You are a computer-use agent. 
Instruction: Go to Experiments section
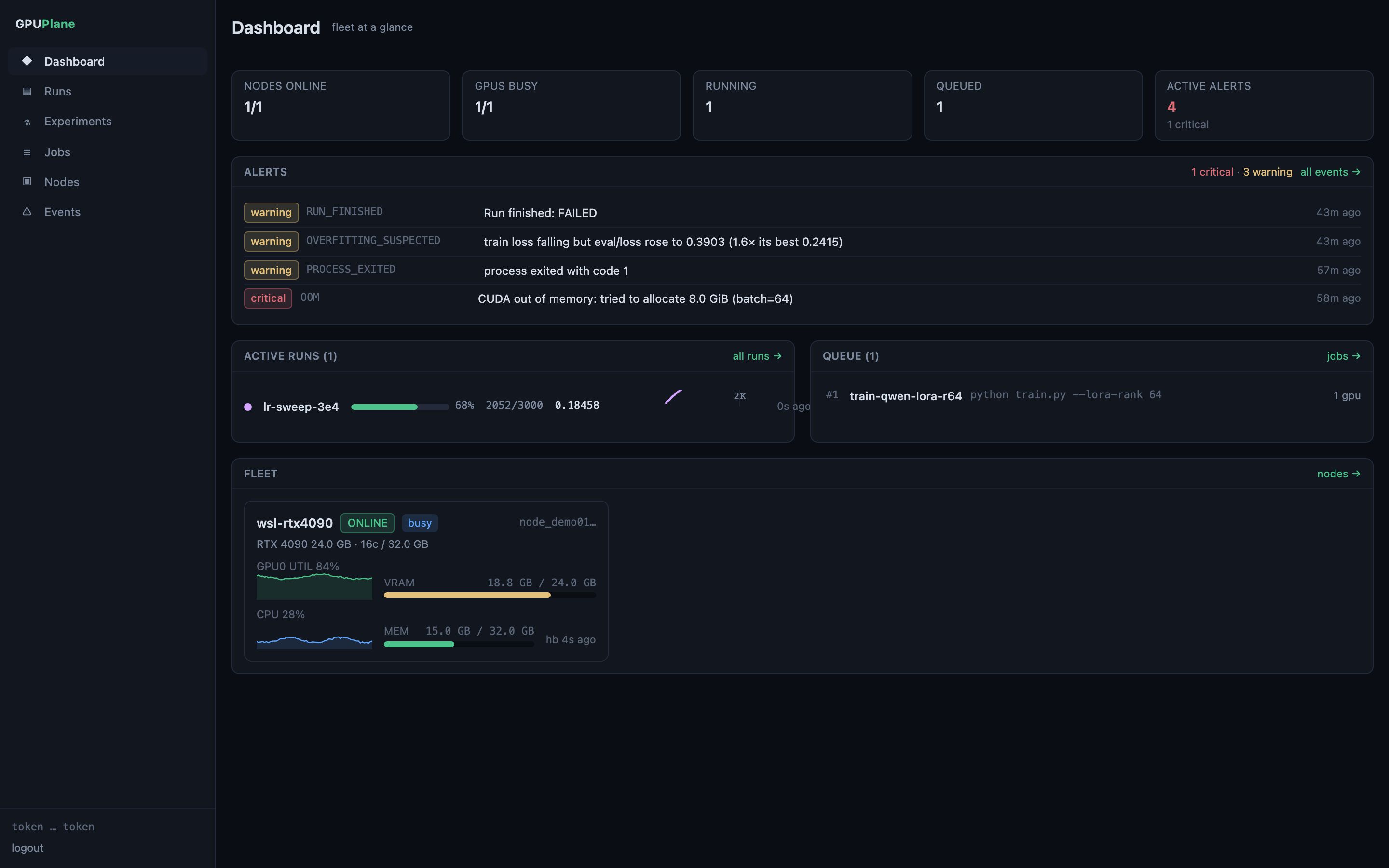(x=108, y=122)
